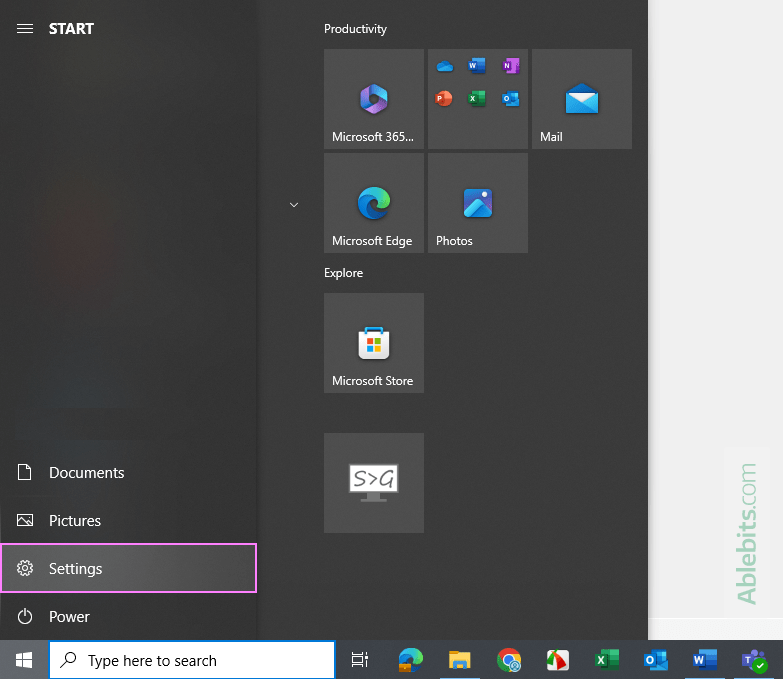Click Outlook icon in Office folder tile
The width and height of the screenshot is (783, 679).
[x=510, y=98]
